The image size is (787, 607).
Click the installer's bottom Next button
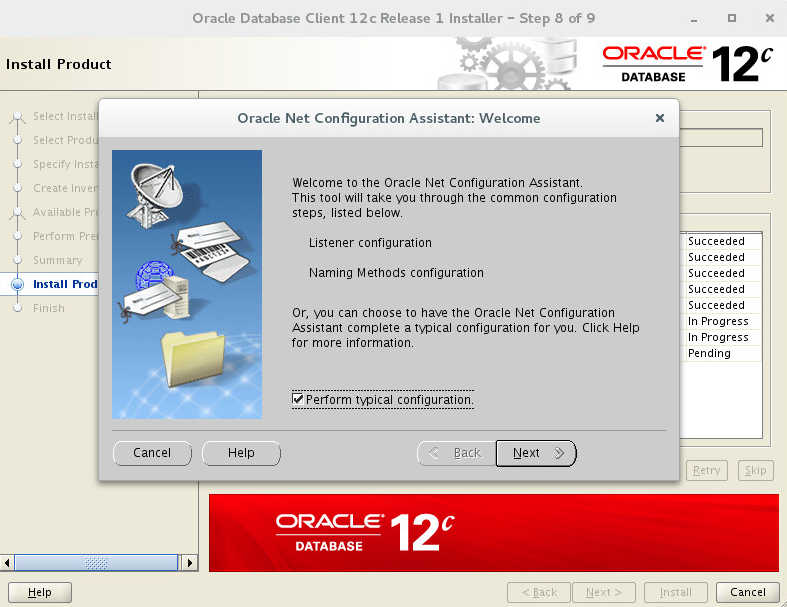click(604, 592)
